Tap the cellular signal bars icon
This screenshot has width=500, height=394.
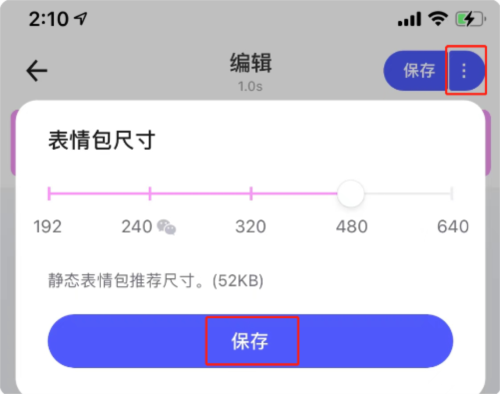tap(409, 19)
